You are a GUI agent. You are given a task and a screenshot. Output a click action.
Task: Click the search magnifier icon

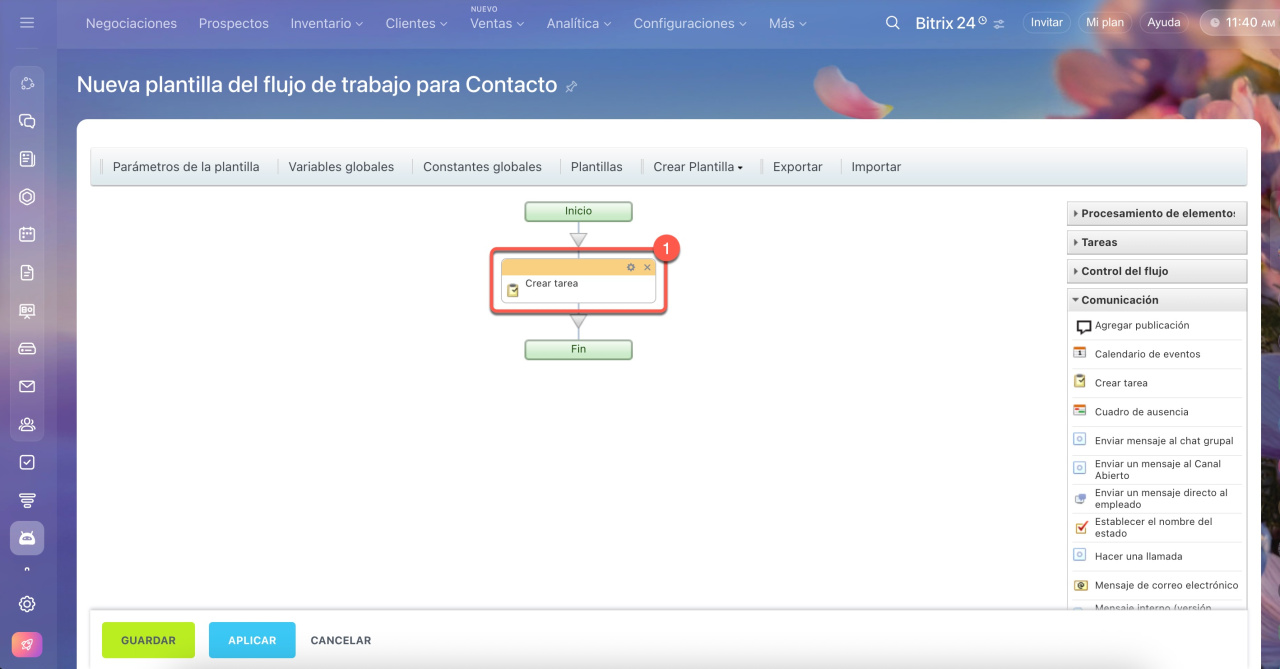pyautogui.click(x=893, y=22)
